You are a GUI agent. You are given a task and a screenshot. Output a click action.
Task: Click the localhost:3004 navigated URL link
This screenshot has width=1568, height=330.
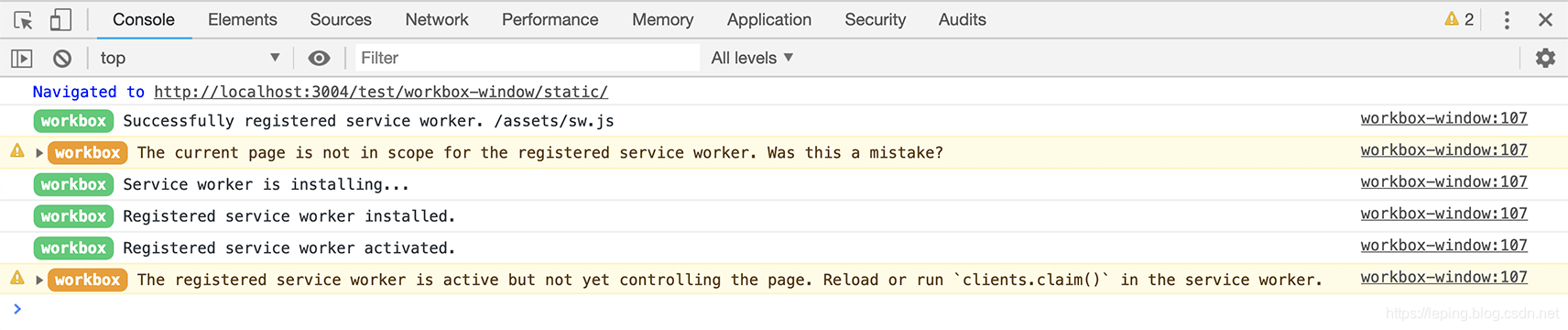381,92
